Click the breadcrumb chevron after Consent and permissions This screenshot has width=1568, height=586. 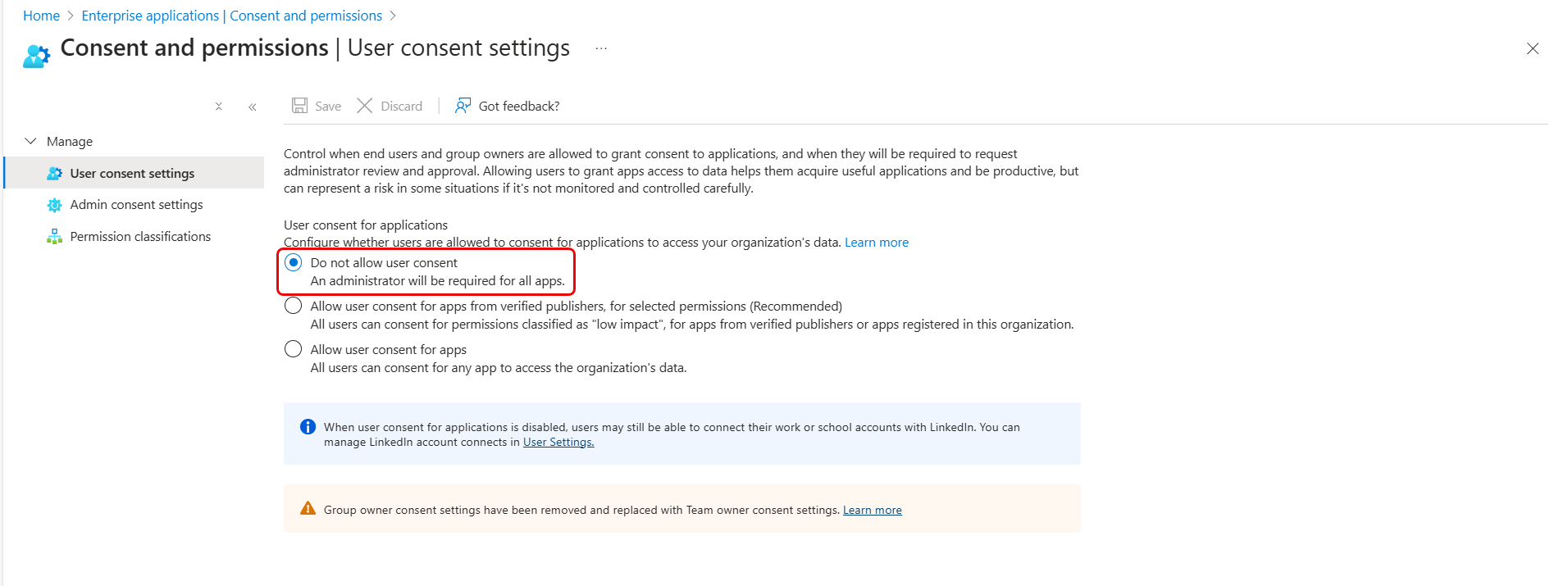[x=393, y=16]
